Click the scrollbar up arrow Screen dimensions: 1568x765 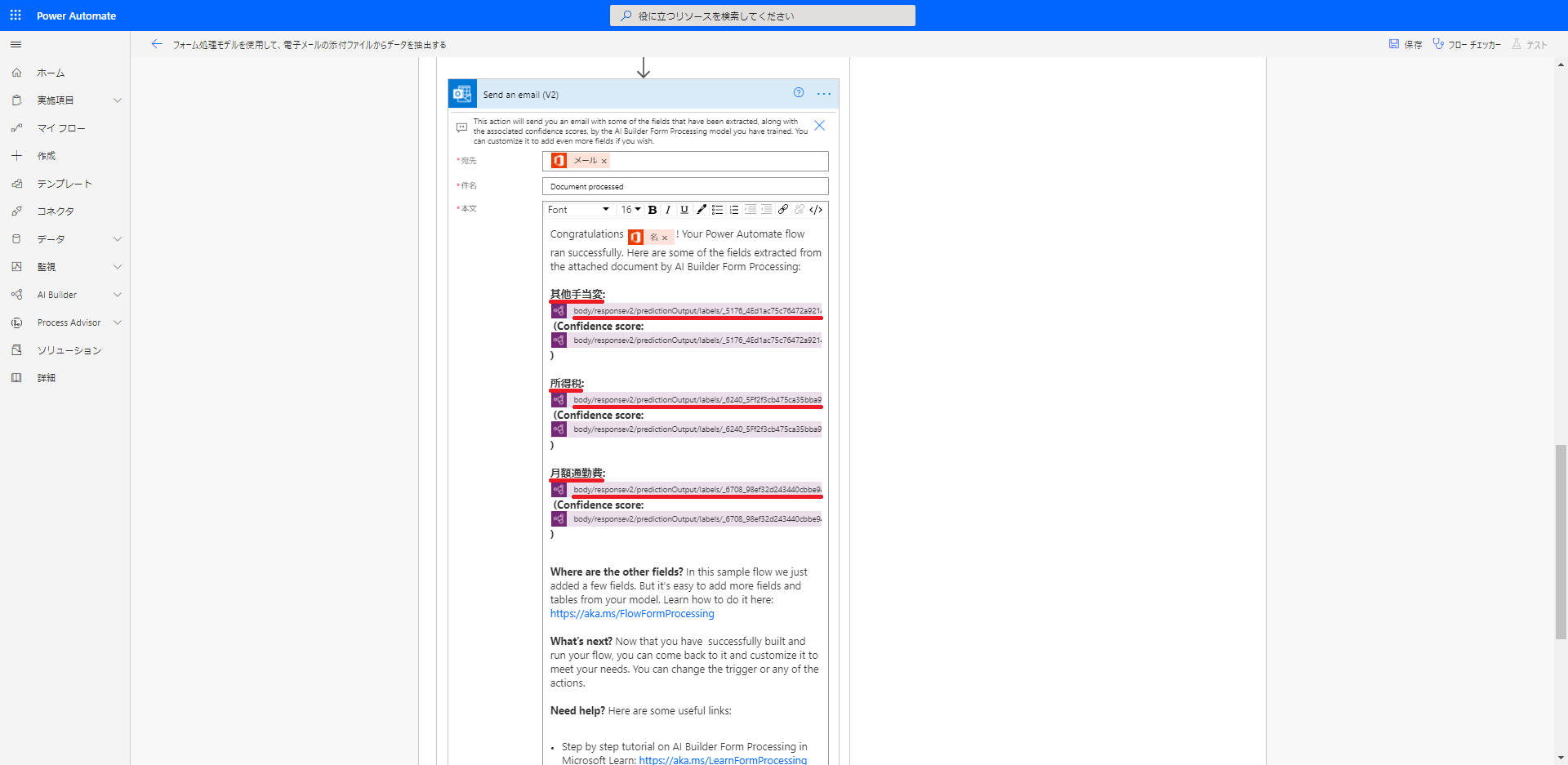(1561, 64)
